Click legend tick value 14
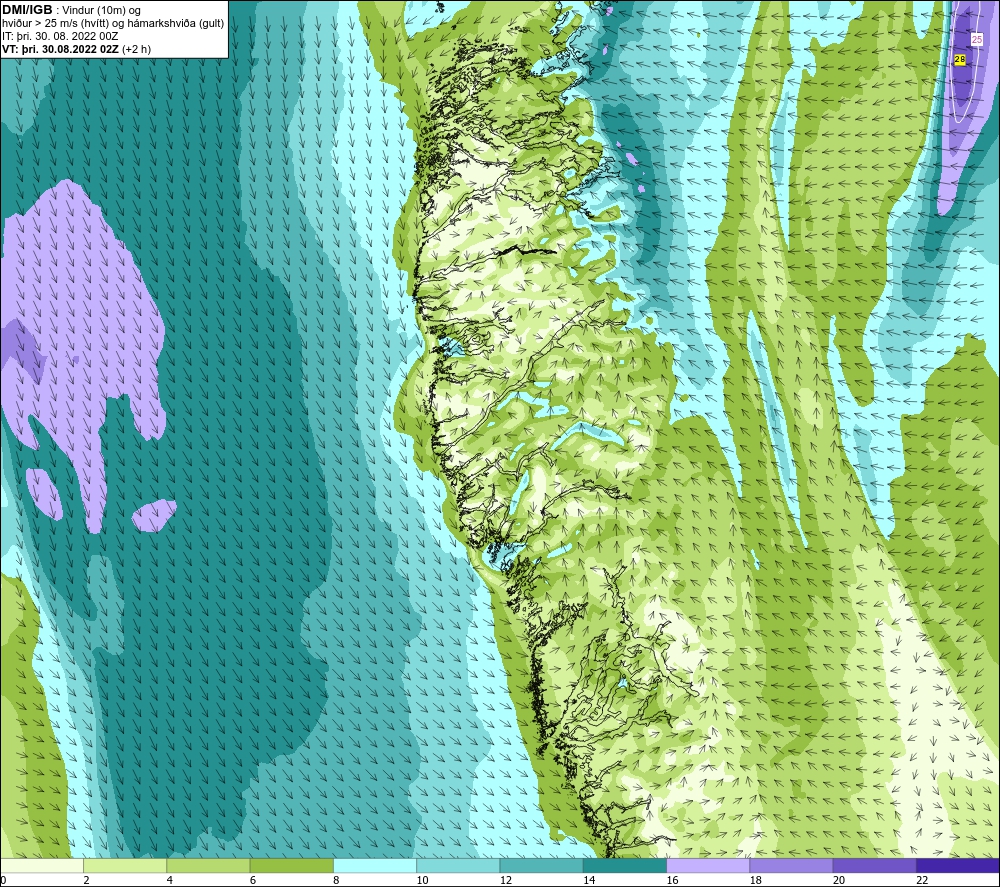The image size is (1000, 887). (589, 880)
